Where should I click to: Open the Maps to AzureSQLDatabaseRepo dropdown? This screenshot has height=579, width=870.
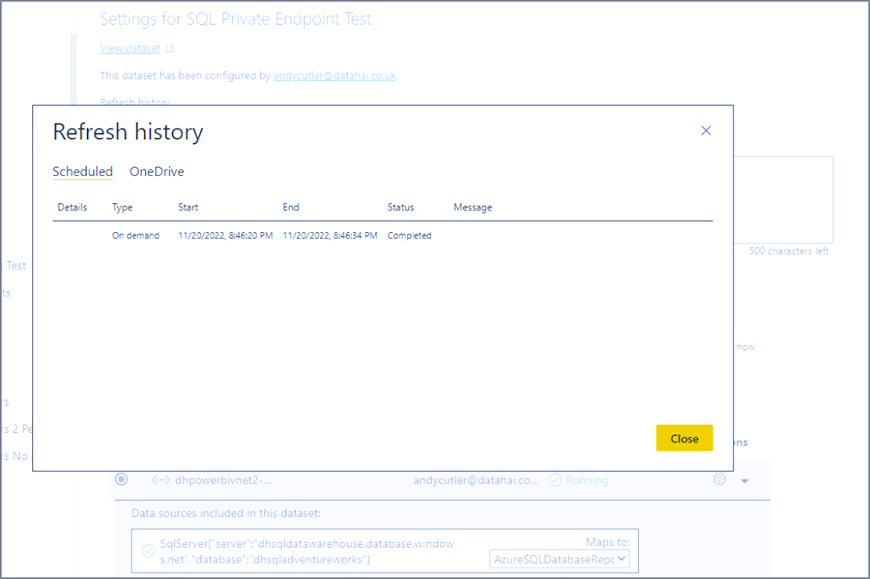[559, 559]
